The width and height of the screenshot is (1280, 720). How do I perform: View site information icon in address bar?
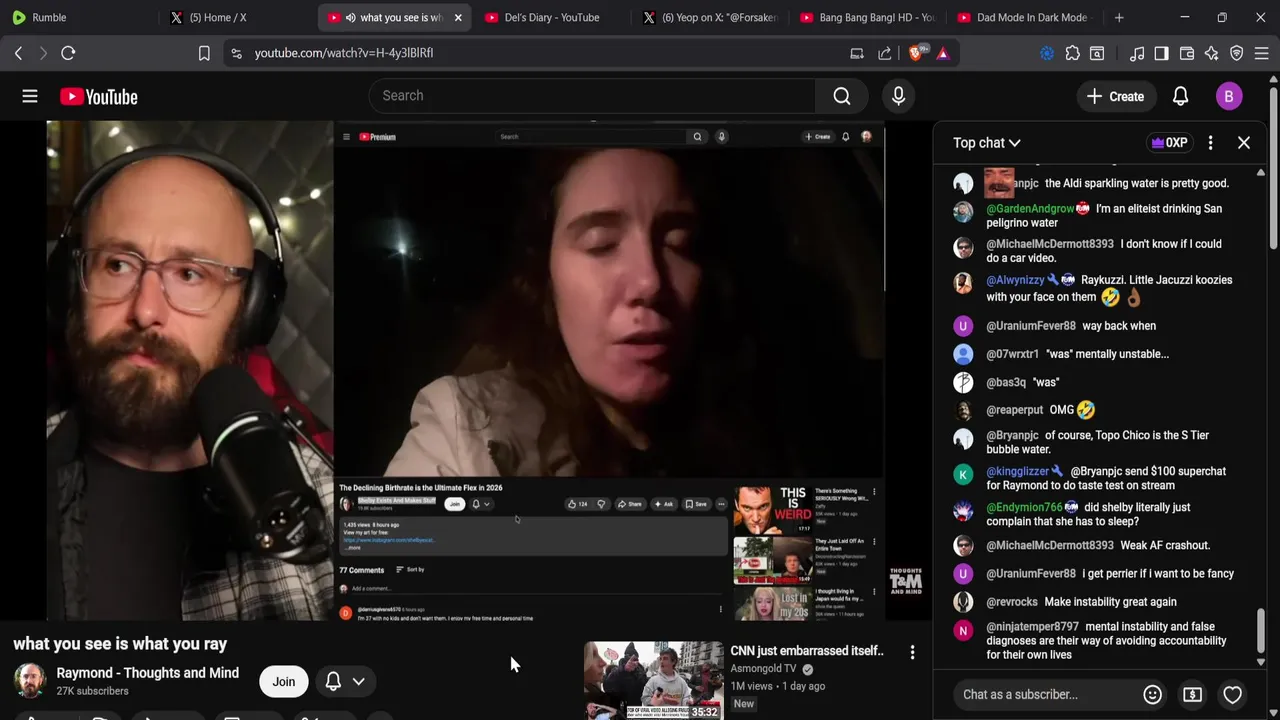coord(236,53)
